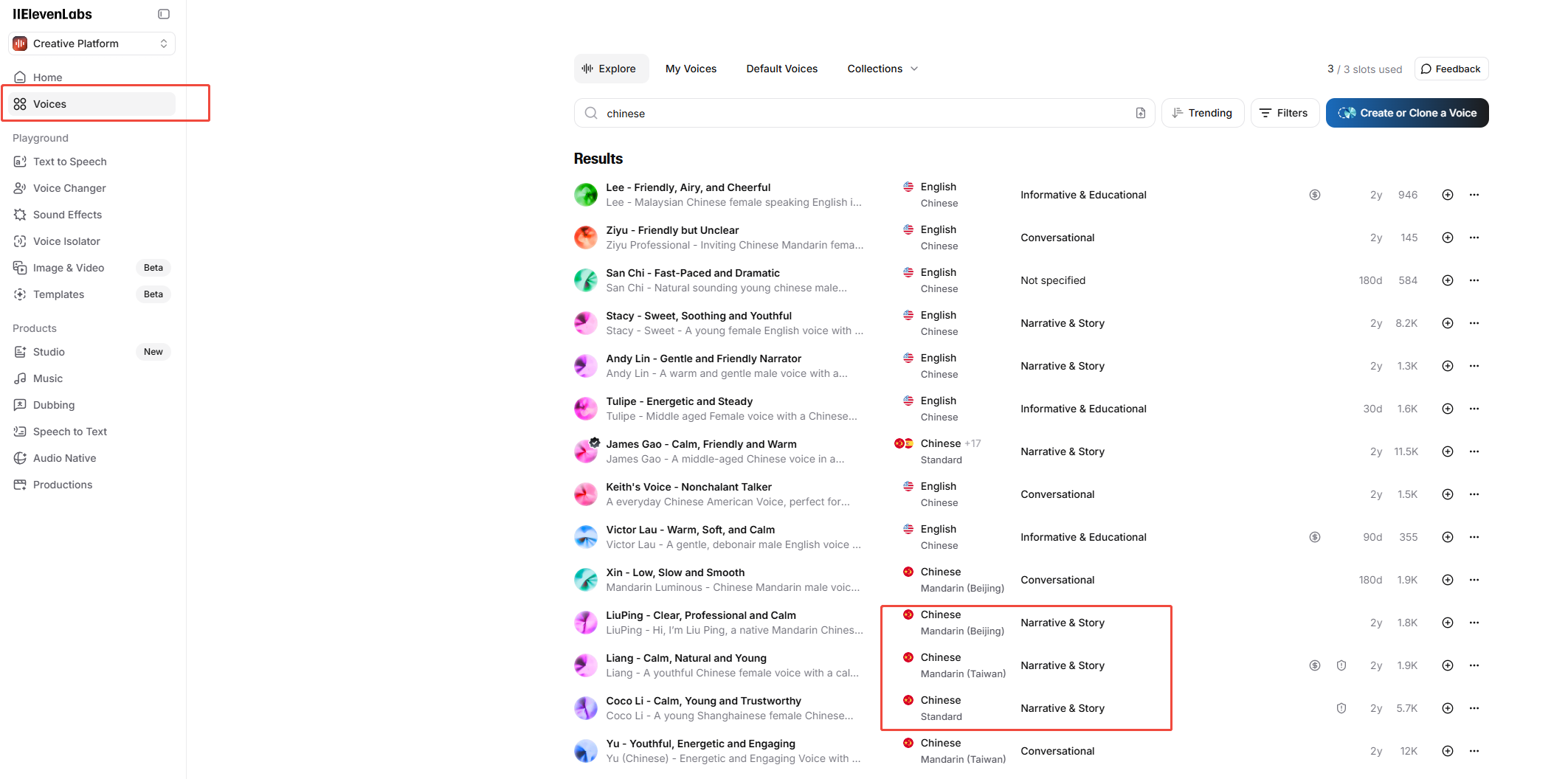1568x779 pixels.
Task: Switch to the Default Voices tab
Action: [781, 69]
